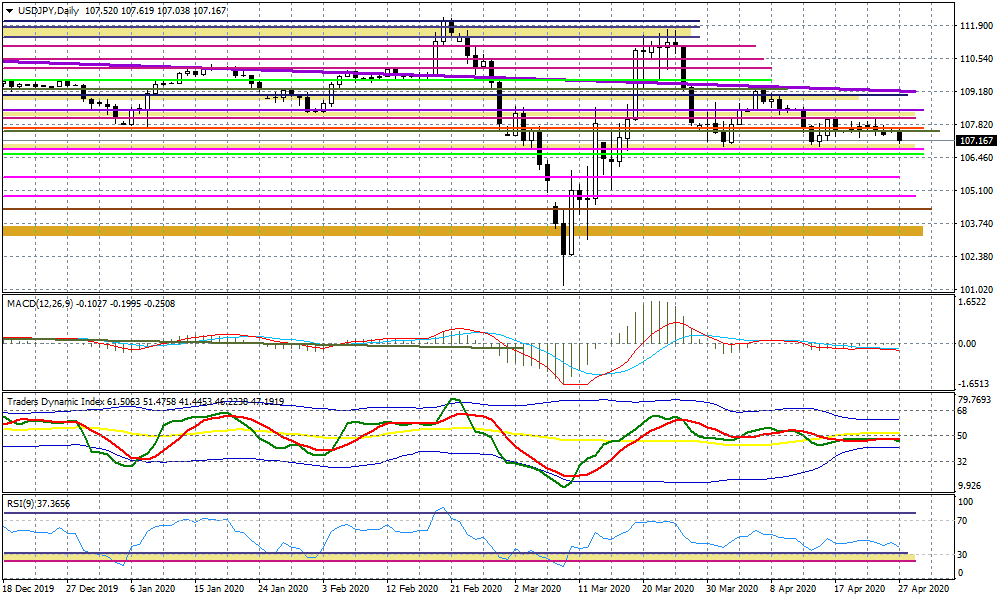
Task: Select the RSI(9) 37.3656 indicator label
Action: (38, 504)
